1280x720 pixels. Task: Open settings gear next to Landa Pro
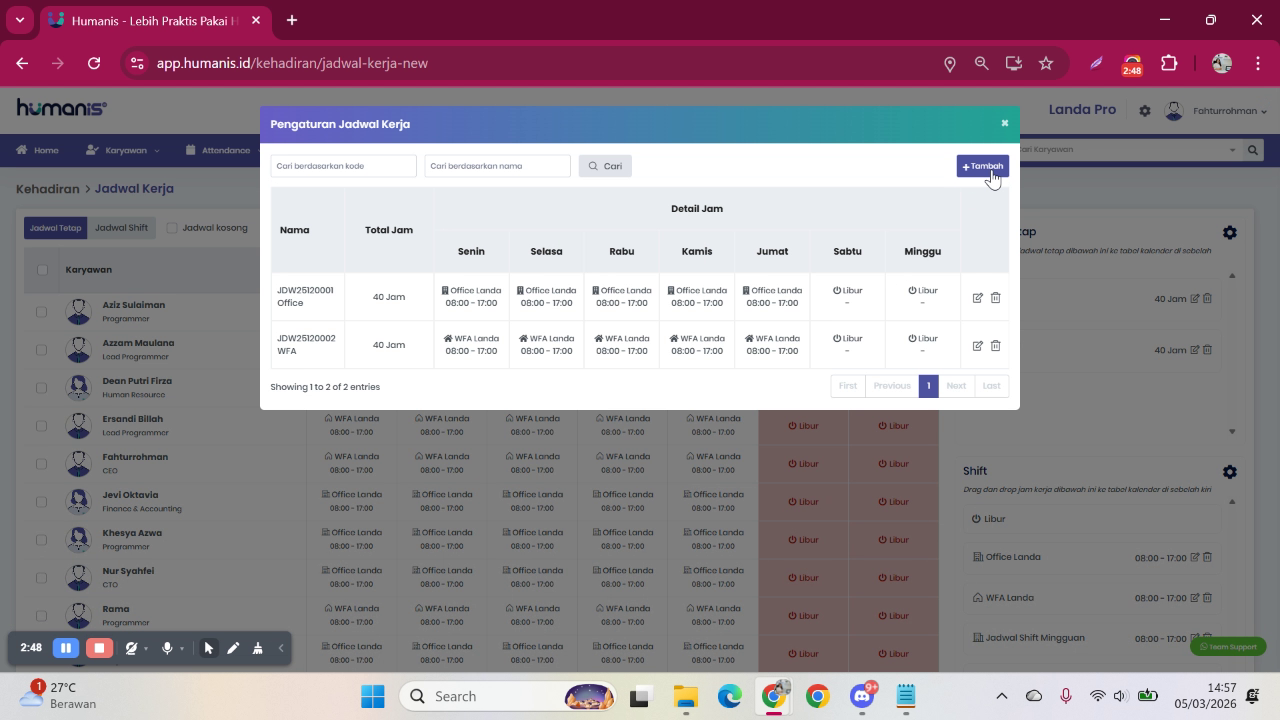coord(1145,111)
